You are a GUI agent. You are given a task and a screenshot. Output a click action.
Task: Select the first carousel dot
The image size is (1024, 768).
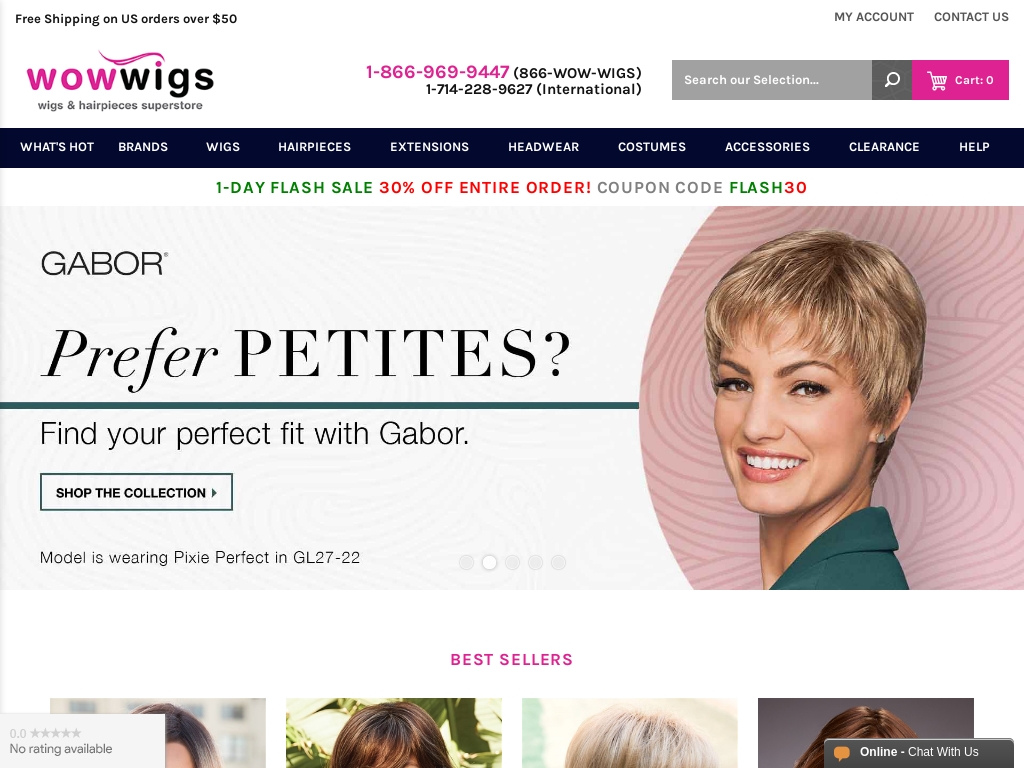[x=466, y=562]
